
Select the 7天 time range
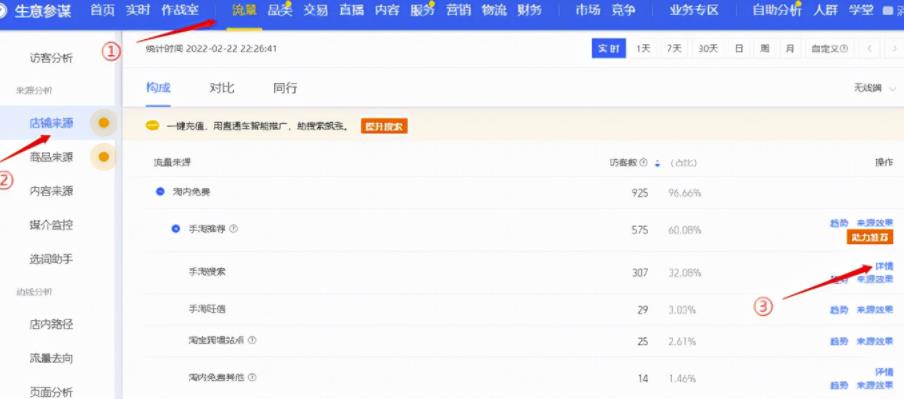pos(674,49)
